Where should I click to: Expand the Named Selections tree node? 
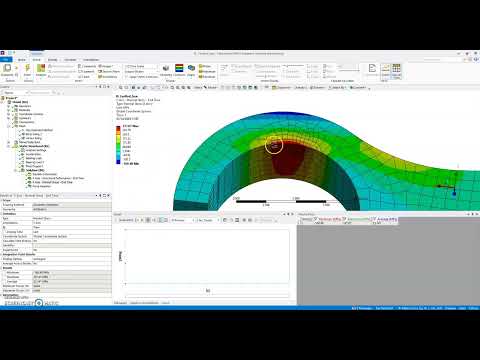tap(9, 142)
